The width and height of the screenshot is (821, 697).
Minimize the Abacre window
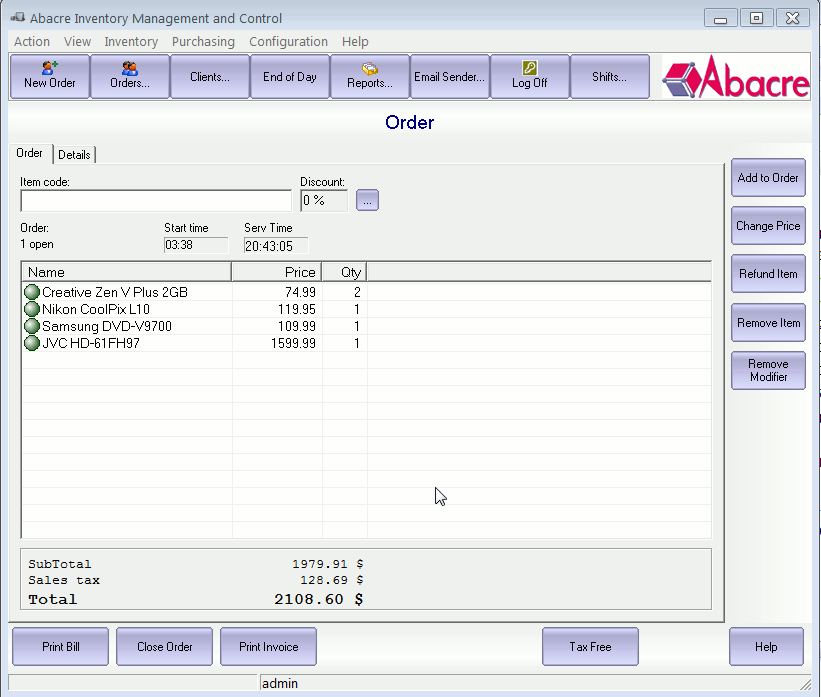pos(720,18)
